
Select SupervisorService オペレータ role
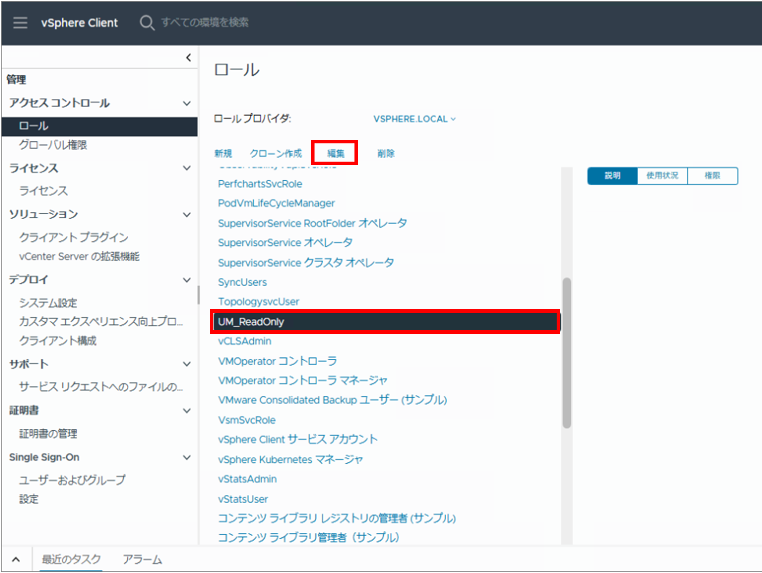(x=285, y=243)
